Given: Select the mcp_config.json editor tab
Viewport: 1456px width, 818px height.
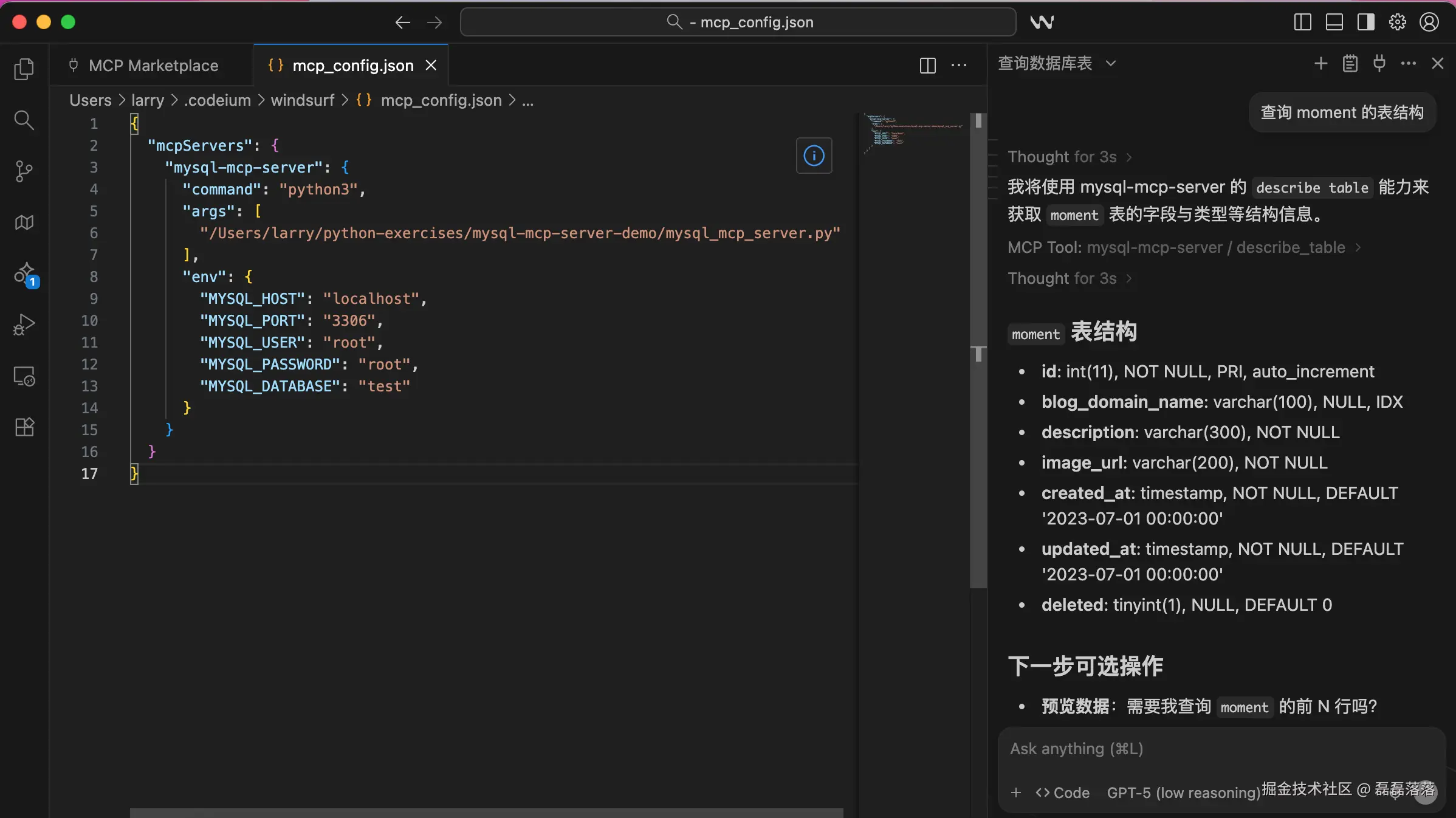Looking at the screenshot, I should pyautogui.click(x=352, y=66).
